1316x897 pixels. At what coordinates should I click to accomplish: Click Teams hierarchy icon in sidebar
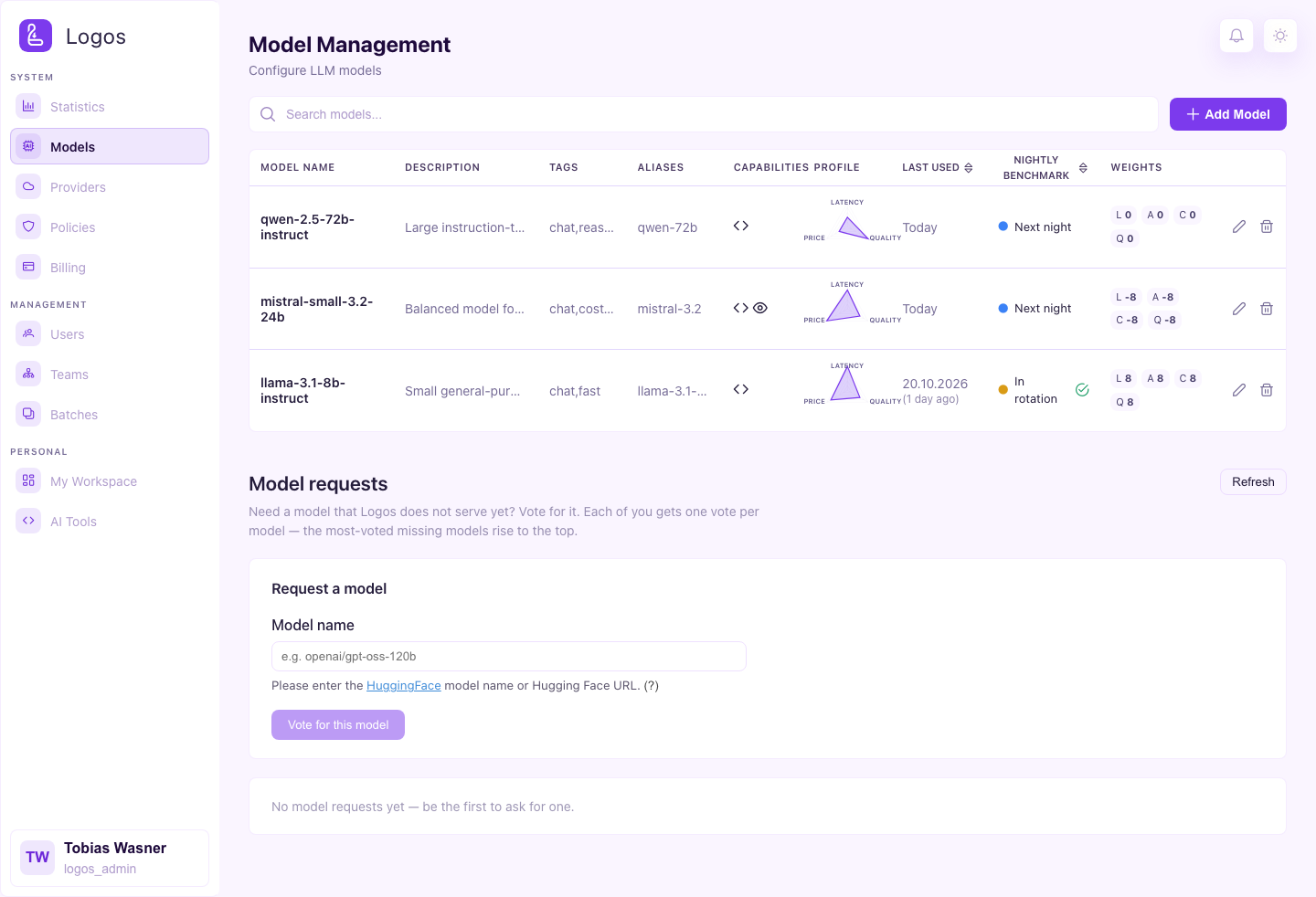[28, 374]
